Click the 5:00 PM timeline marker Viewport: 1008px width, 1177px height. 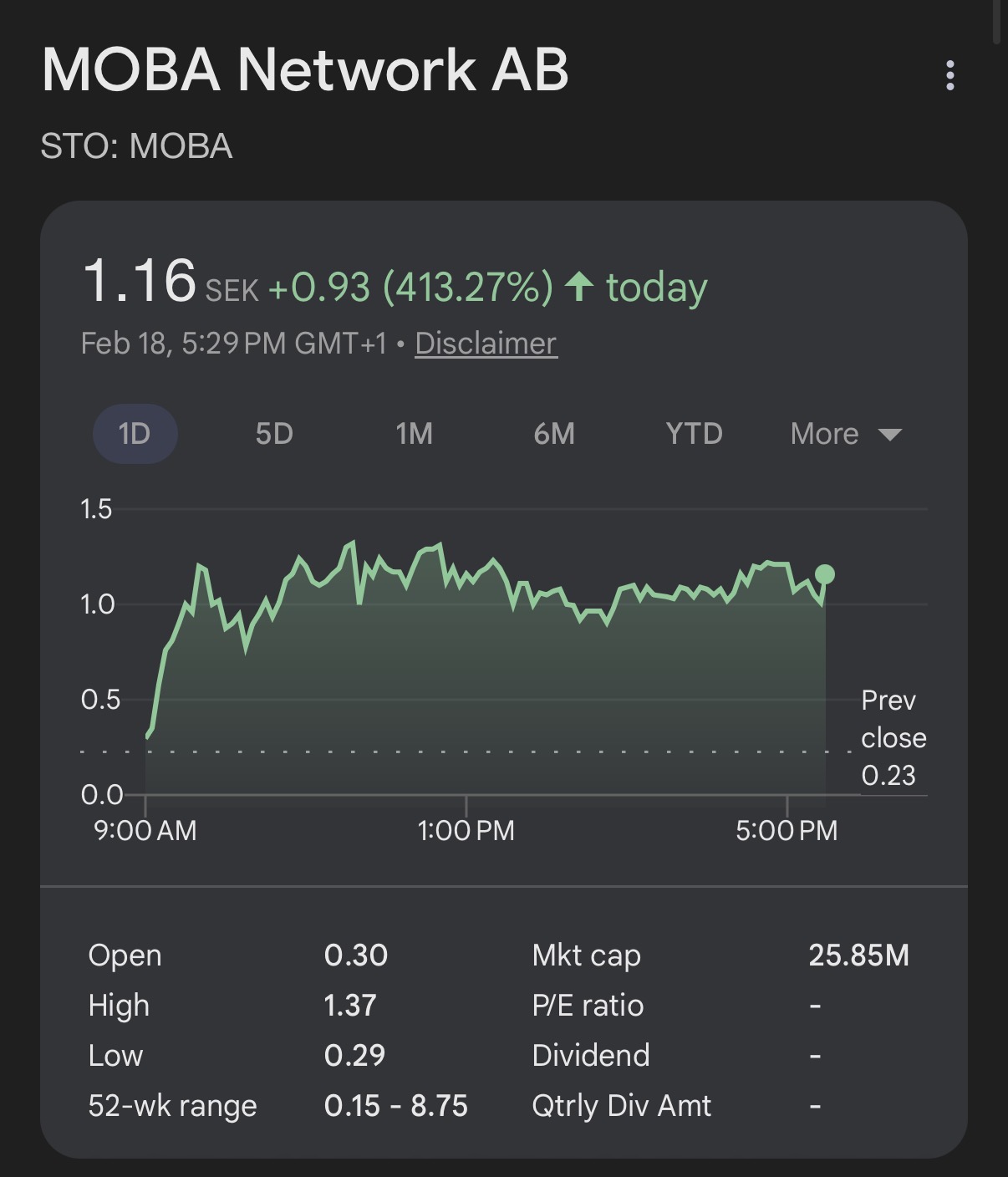point(787,830)
